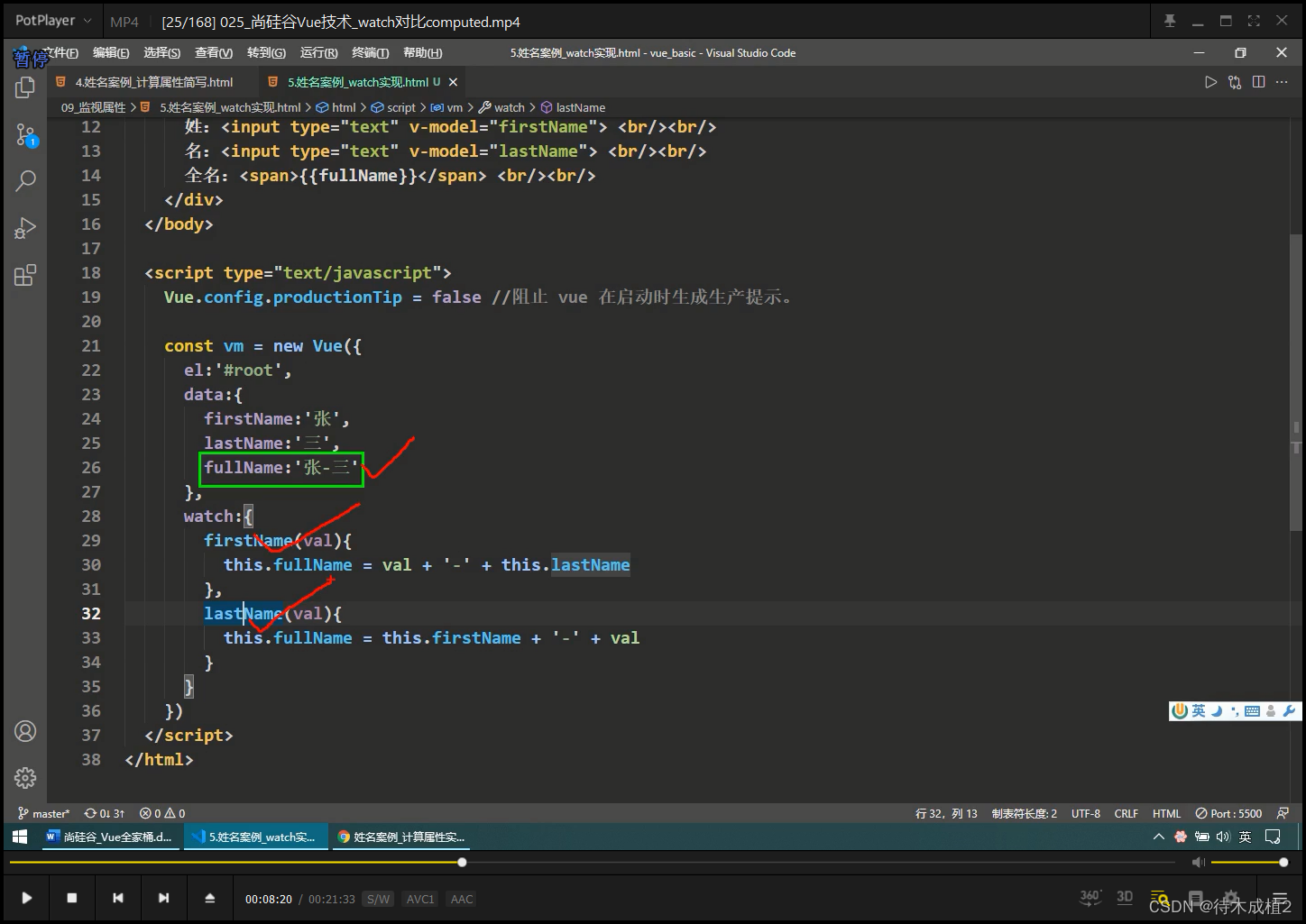Screen dimensions: 1306x924
Task: Switch to the Word document in the taskbar
Action: point(110,837)
